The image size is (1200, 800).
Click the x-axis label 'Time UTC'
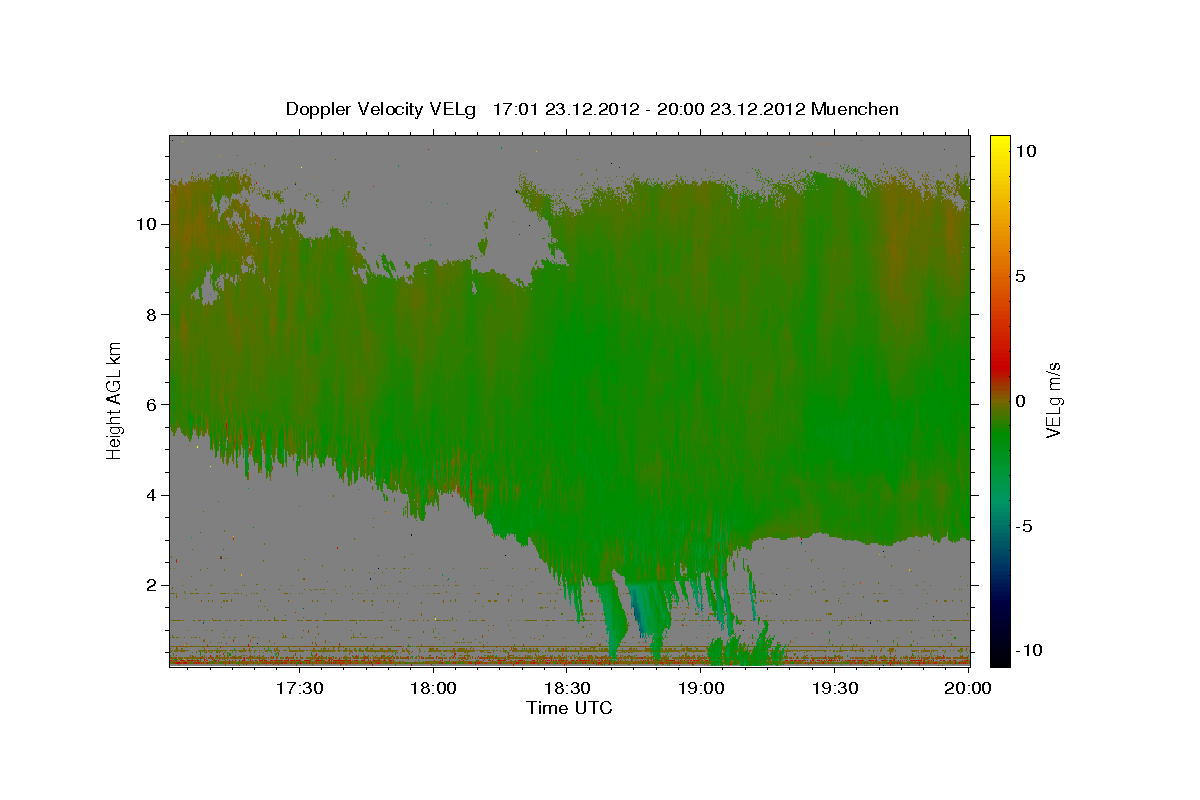tap(569, 708)
